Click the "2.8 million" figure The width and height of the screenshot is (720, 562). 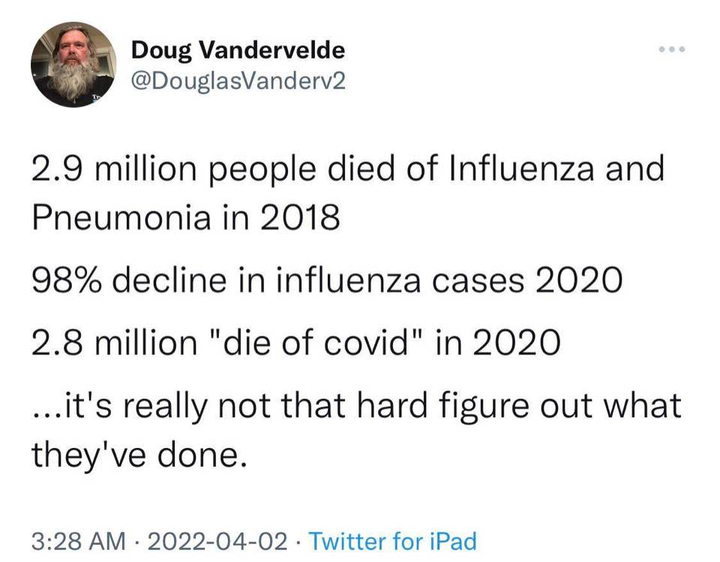109,344
